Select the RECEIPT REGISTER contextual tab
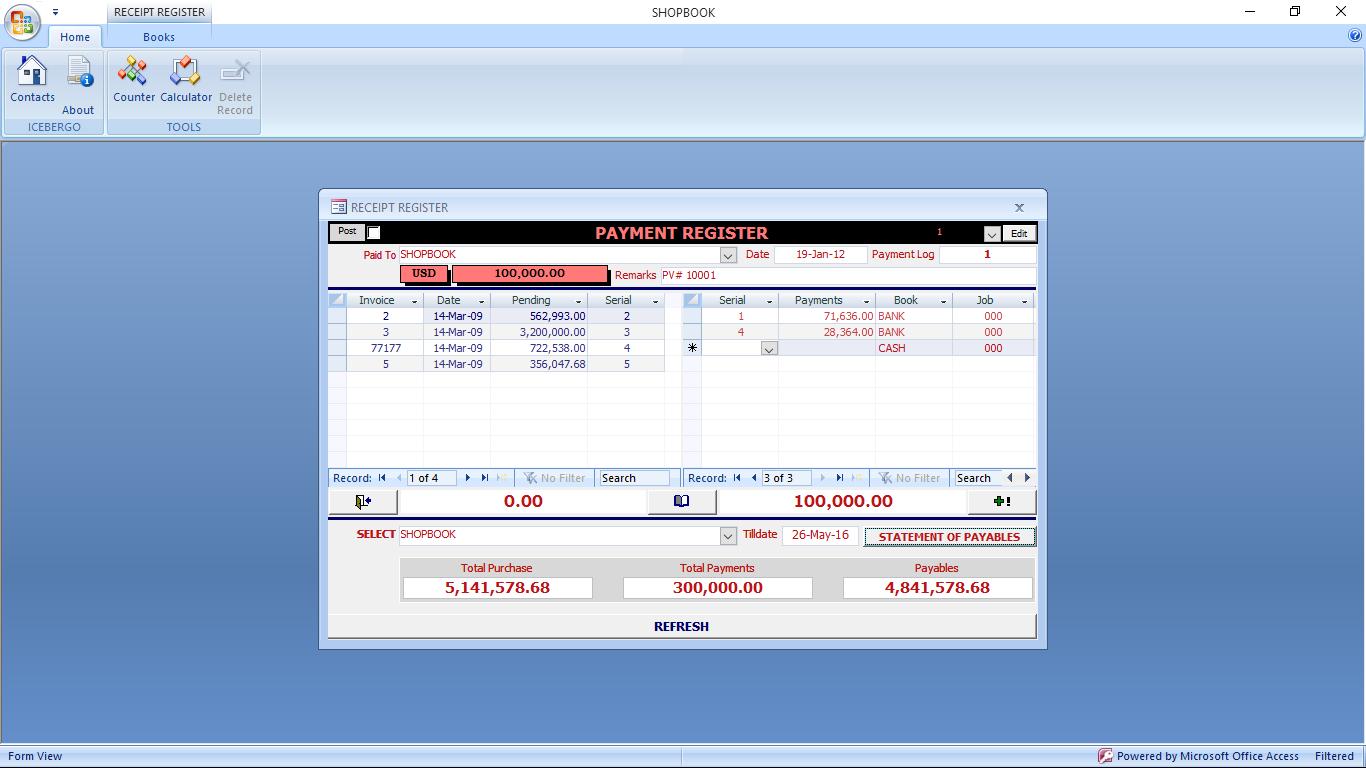This screenshot has width=1366, height=768. pos(159,12)
